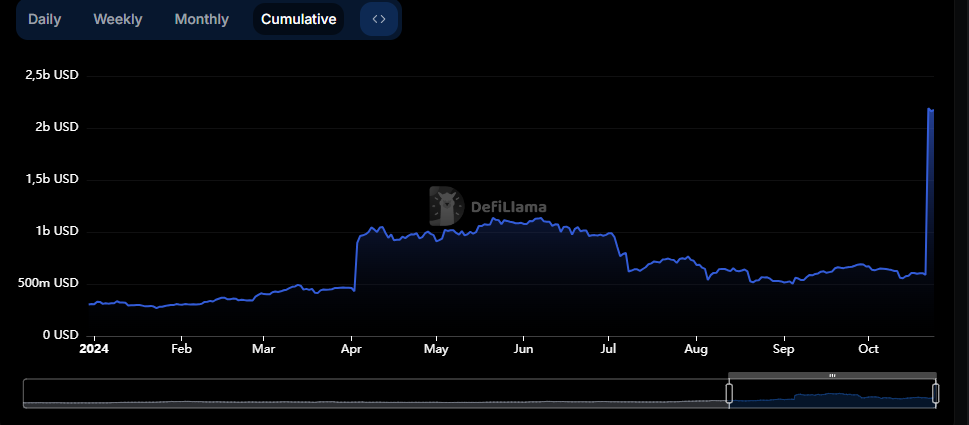The width and height of the screenshot is (969, 425).
Task: Click the highlighted range in the timeline slider
Action: 832,396
